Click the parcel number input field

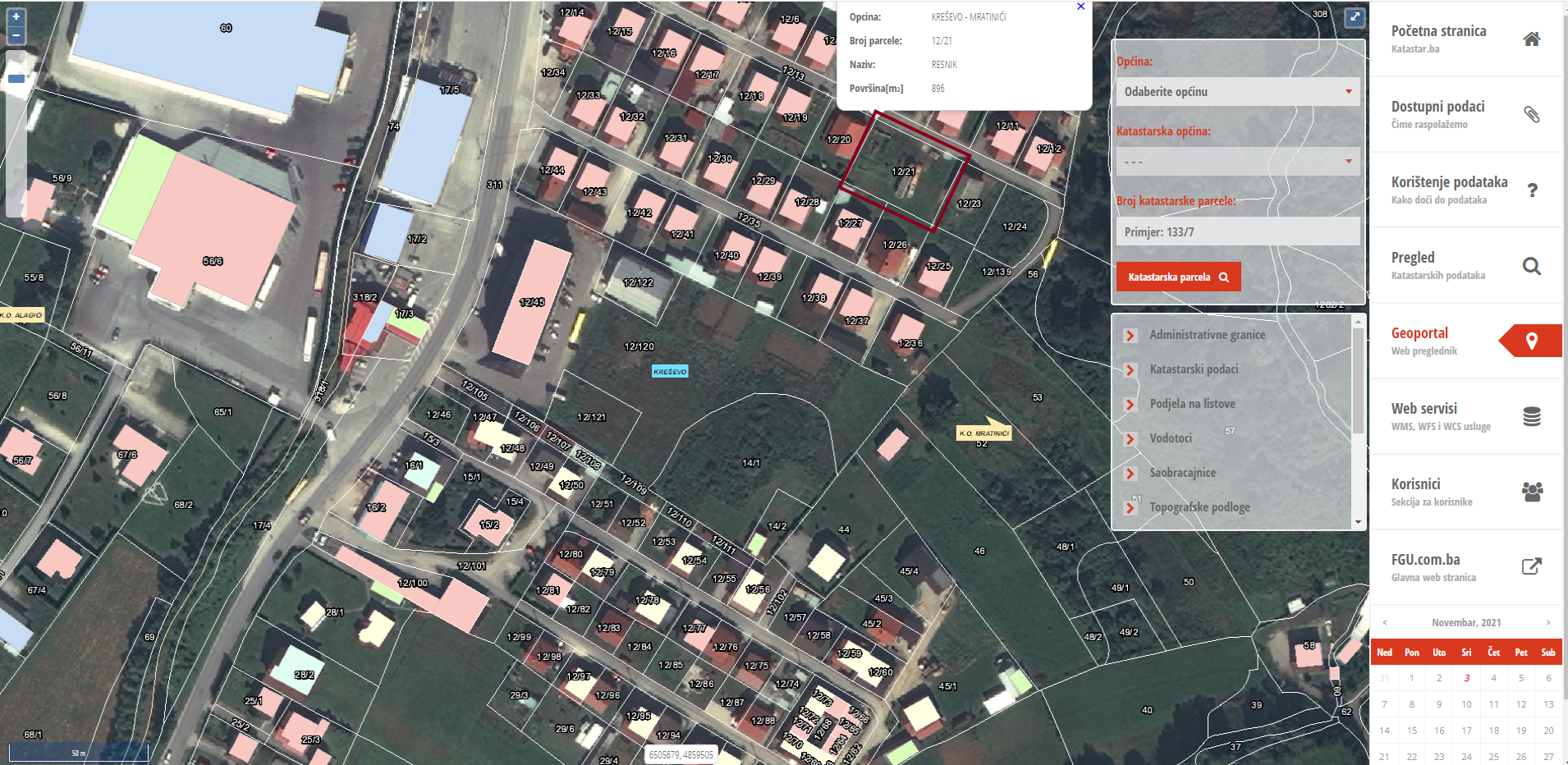1237,232
